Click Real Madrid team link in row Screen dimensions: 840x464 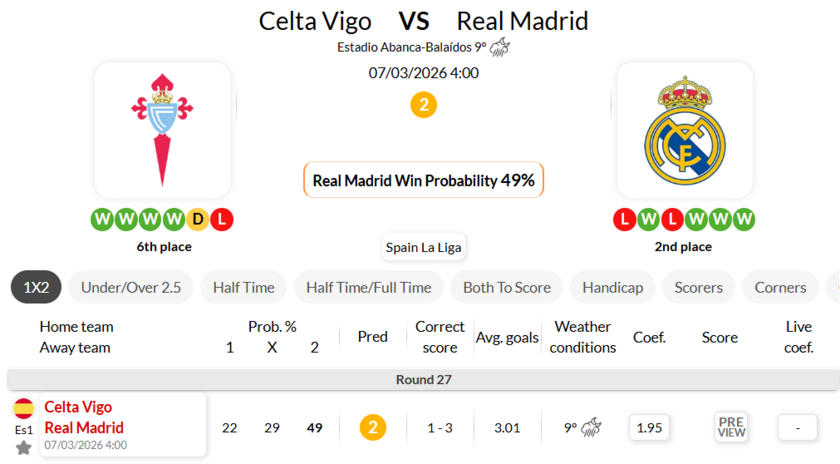pos(84,427)
